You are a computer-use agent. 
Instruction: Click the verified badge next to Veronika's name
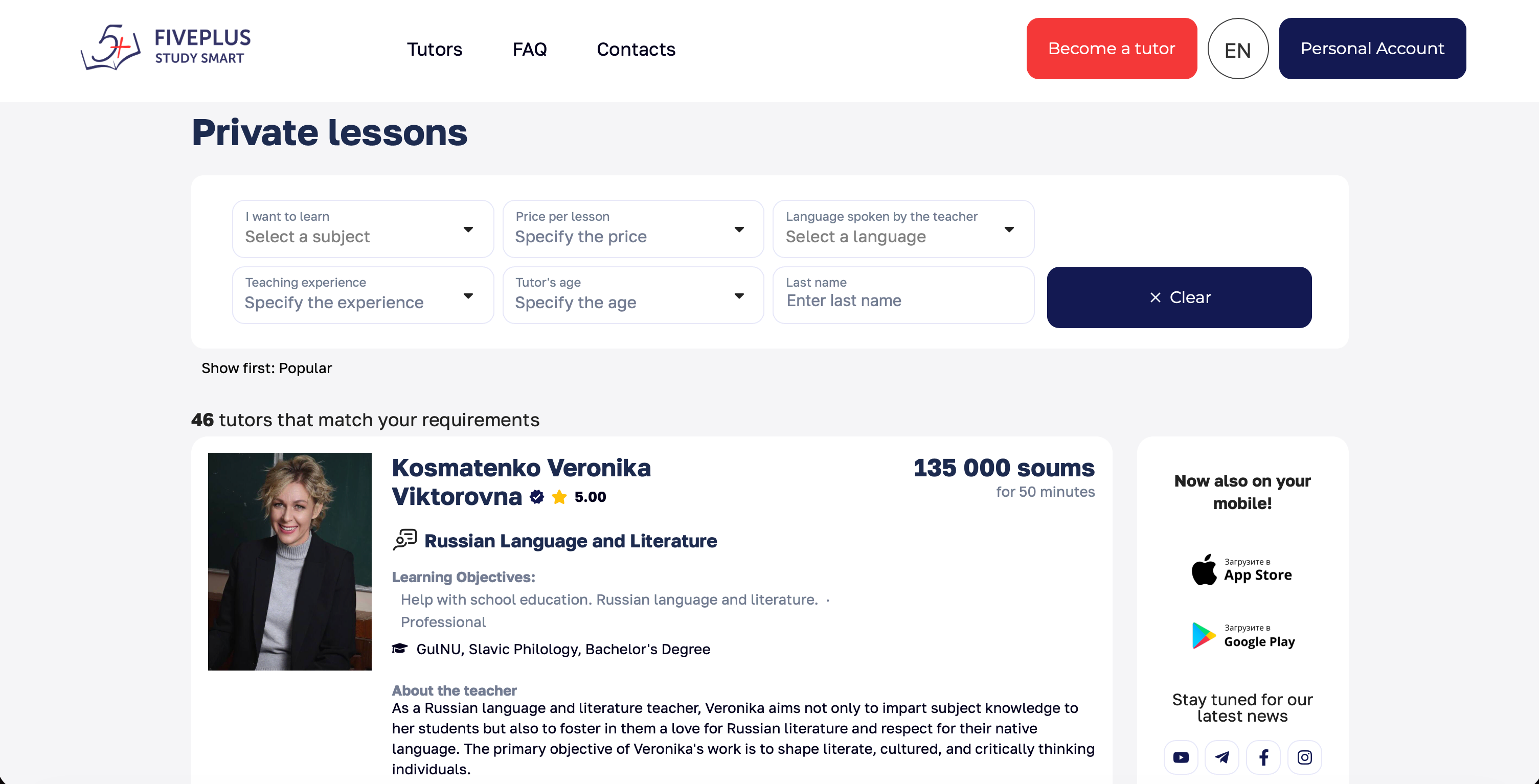point(536,496)
